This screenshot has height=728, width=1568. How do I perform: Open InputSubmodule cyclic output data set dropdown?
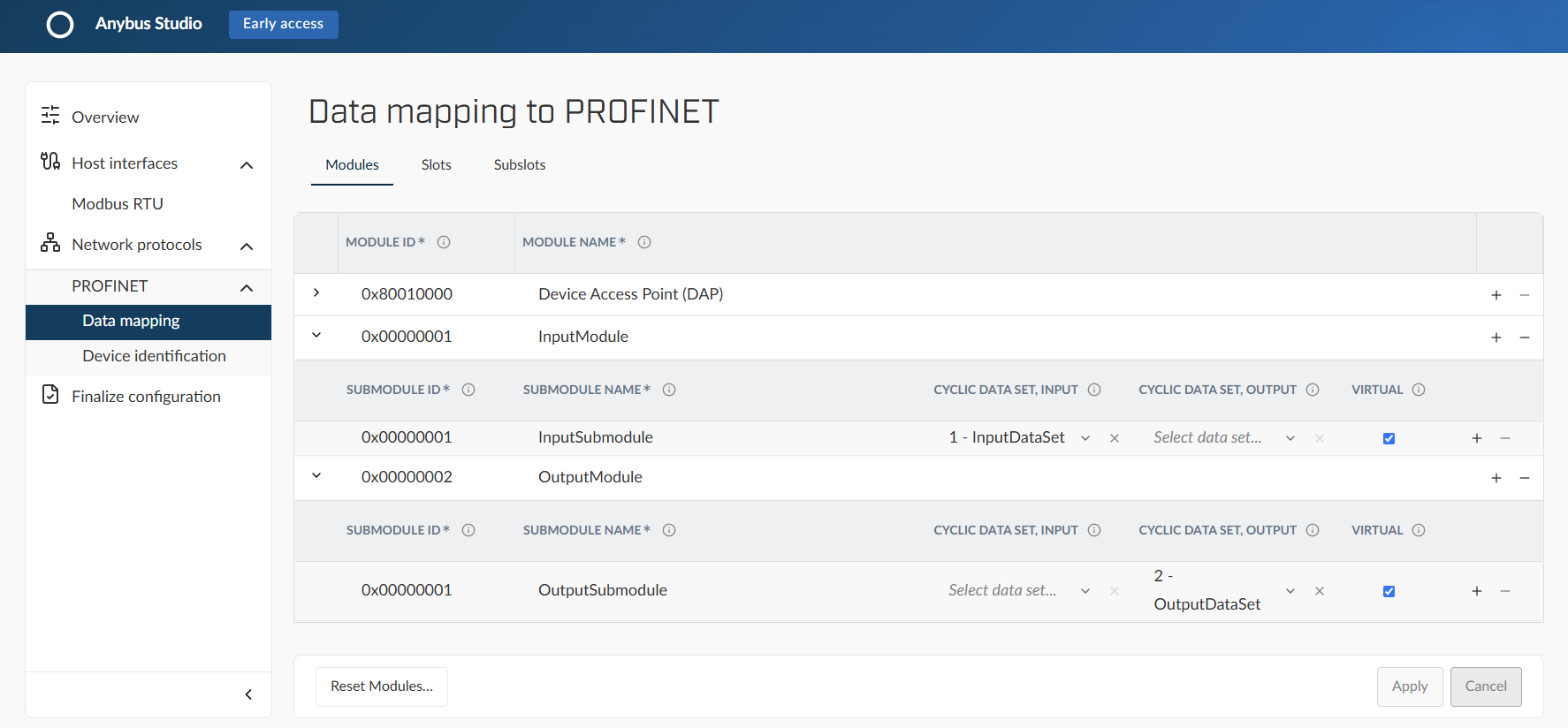pos(1290,438)
